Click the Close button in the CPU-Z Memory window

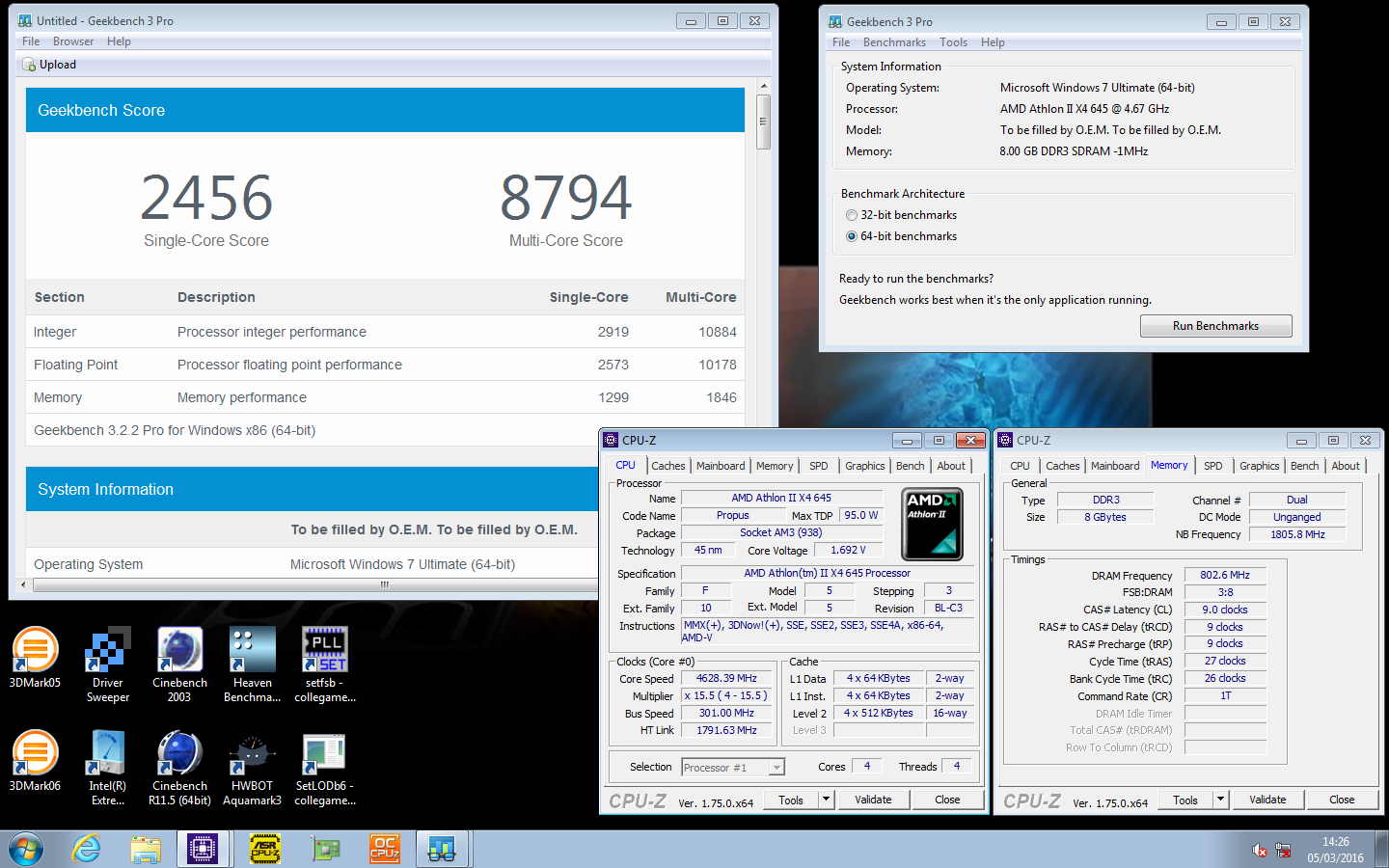click(1342, 800)
